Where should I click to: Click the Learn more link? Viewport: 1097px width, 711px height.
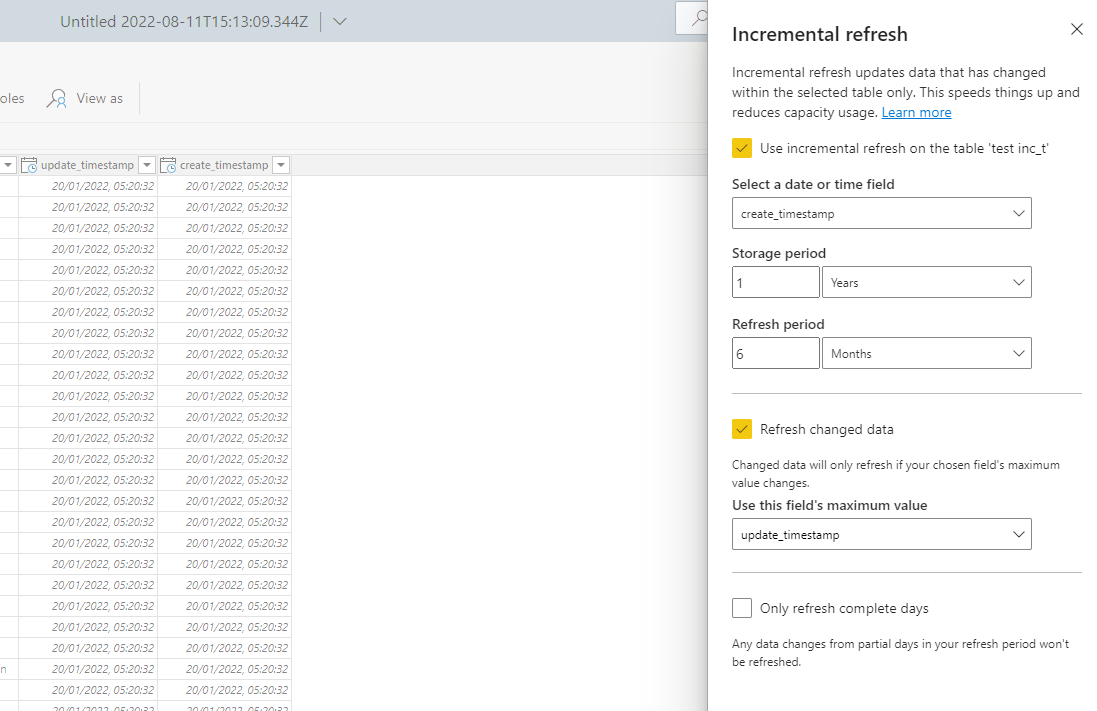(x=916, y=113)
